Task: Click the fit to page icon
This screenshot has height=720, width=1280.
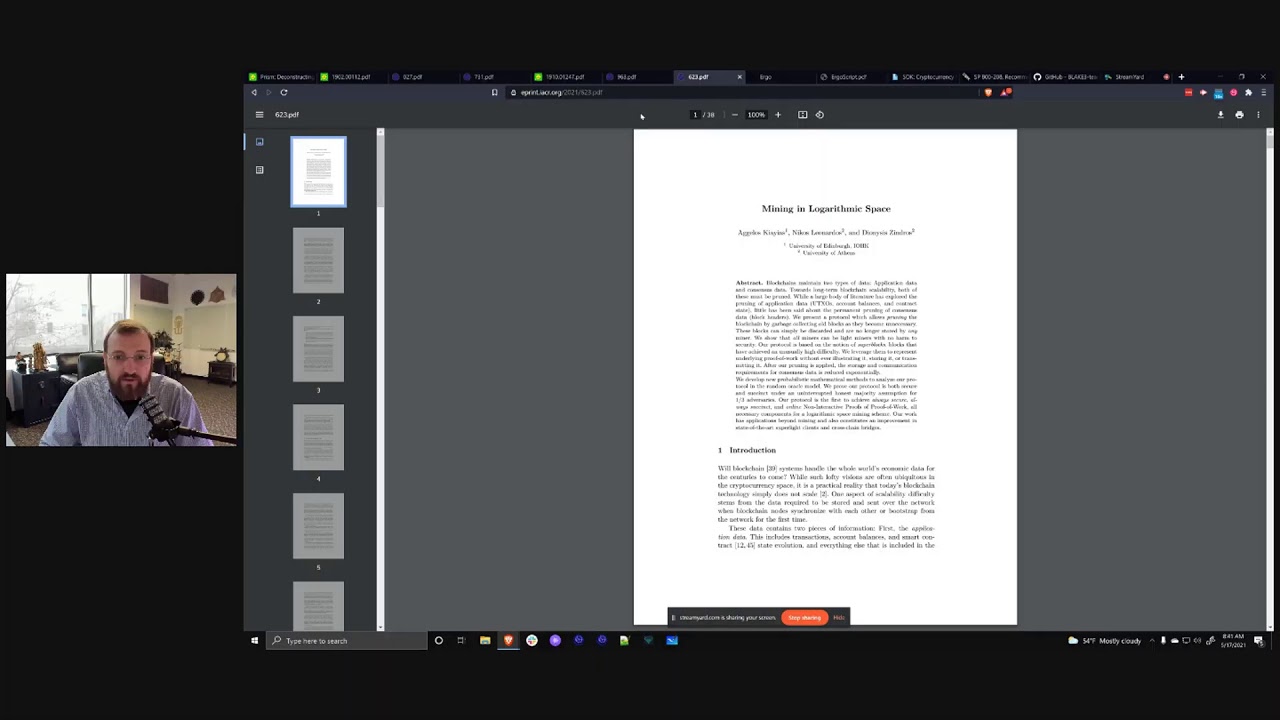Action: [802, 114]
